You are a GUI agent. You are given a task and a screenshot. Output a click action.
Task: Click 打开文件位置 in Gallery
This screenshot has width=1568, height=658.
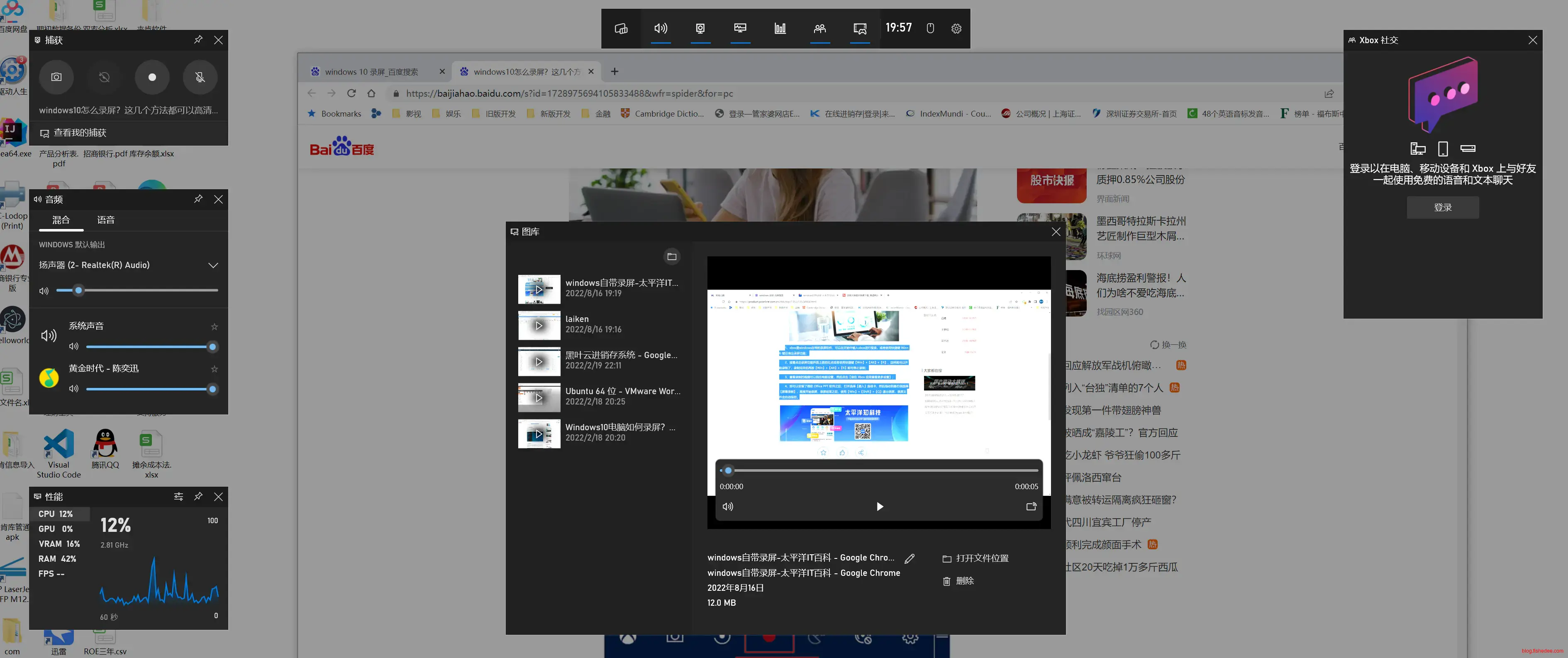point(981,558)
